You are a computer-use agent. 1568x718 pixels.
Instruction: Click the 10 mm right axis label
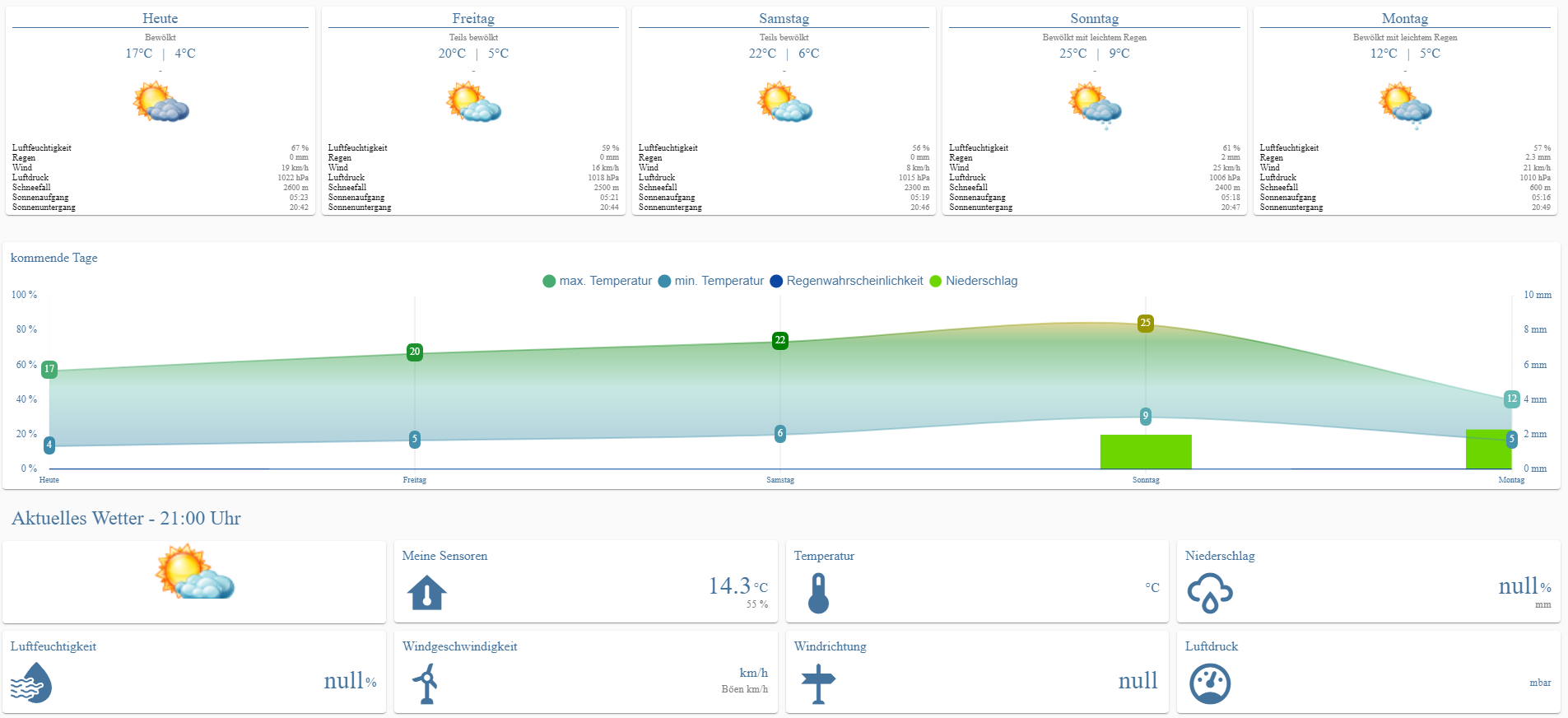[1538, 295]
